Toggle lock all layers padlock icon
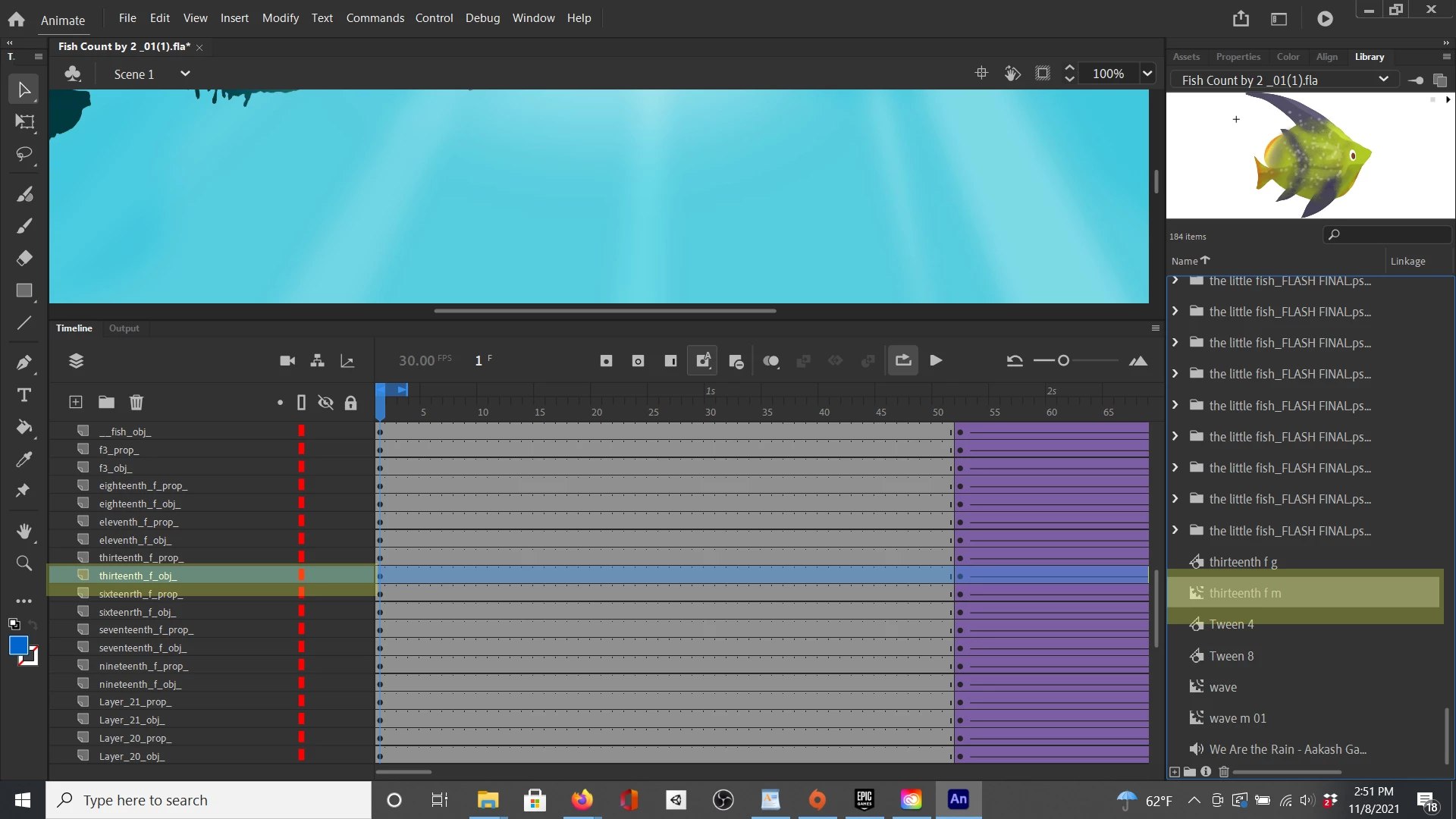This screenshot has width=1456, height=819. (x=350, y=402)
